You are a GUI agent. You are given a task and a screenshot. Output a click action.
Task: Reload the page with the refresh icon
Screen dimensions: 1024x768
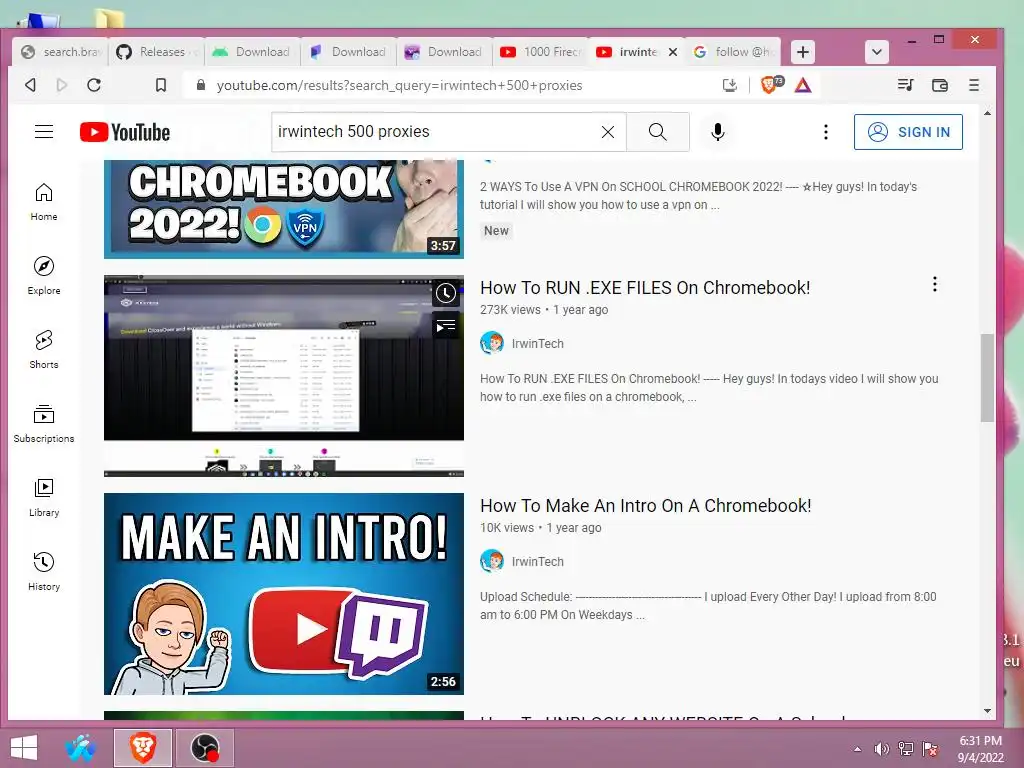[x=94, y=85]
